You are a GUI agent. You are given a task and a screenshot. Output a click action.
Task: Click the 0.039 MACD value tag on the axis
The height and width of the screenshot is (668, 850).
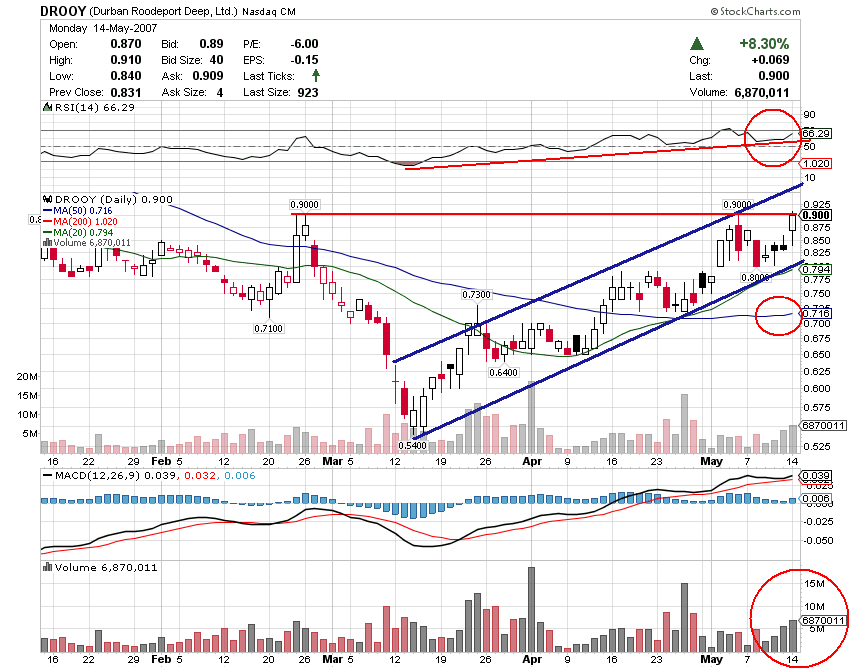click(x=816, y=476)
